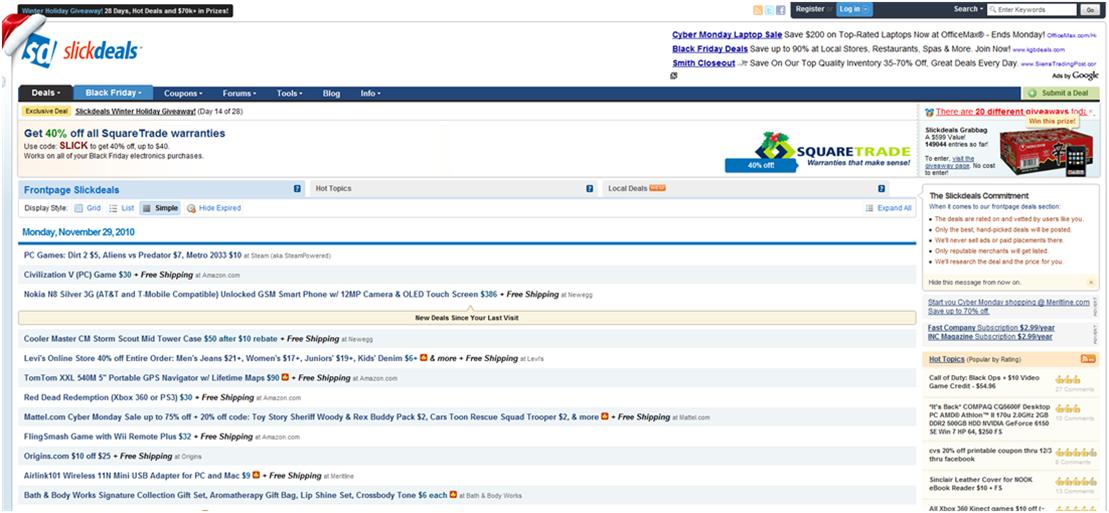This screenshot has width=1109, height=513.
Task: Open the Civilization V (PC) Game deal
Action: (78, 275)
